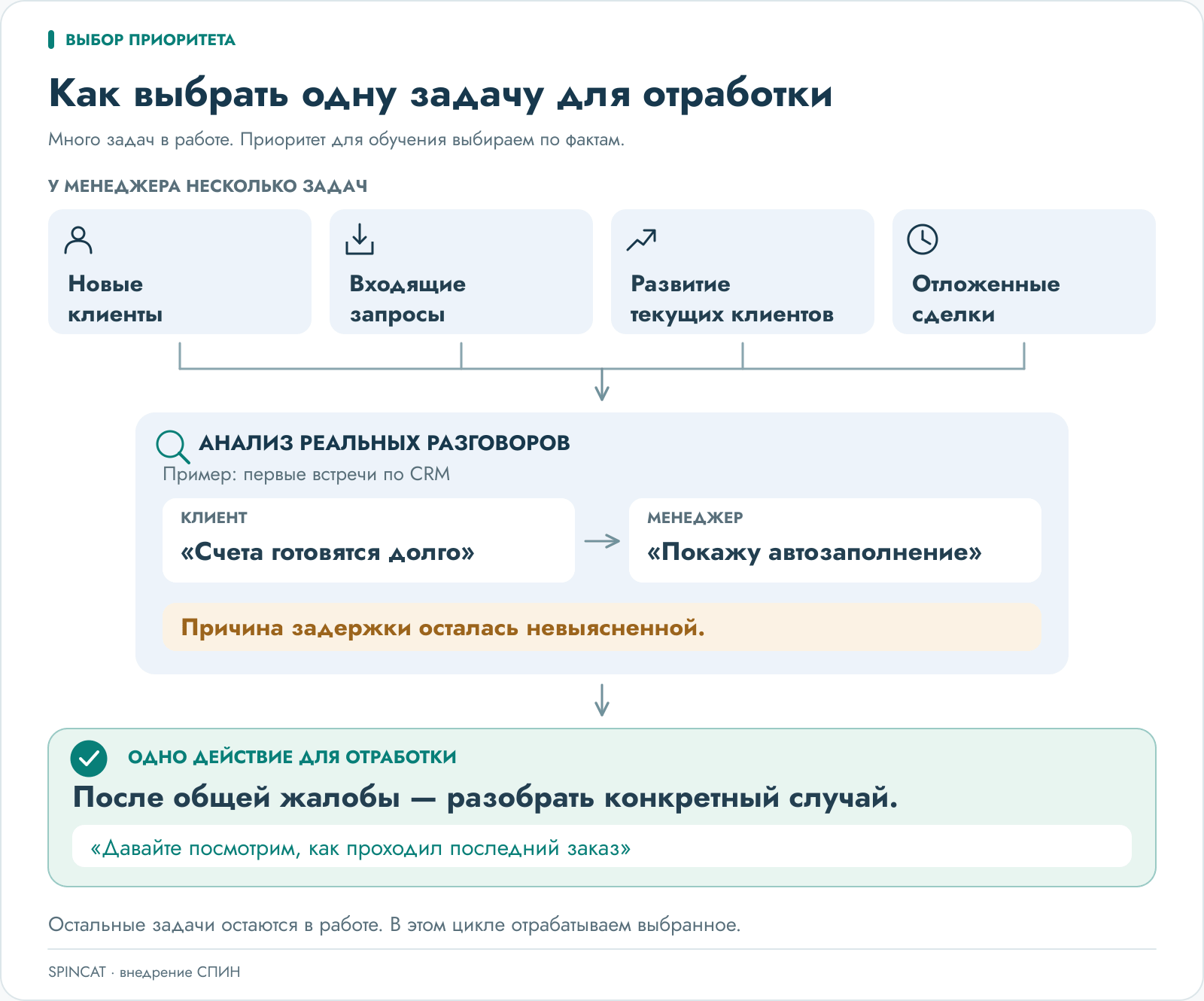Click the manager quote «Покажу автозаполнение»
Viewport: 1204px width, 1001px height.
point(814,552)
